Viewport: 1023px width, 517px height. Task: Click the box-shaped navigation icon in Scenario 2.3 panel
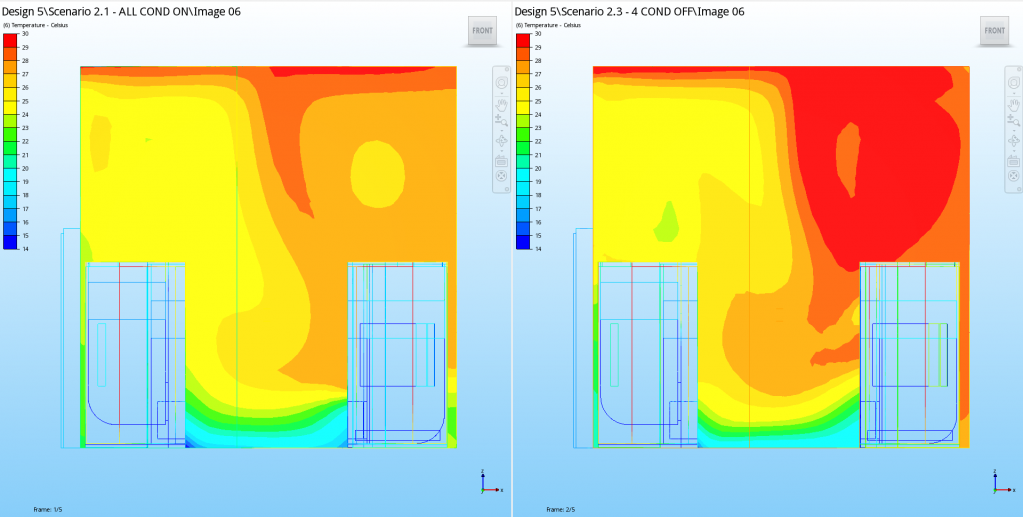(x=1013, y=162)
